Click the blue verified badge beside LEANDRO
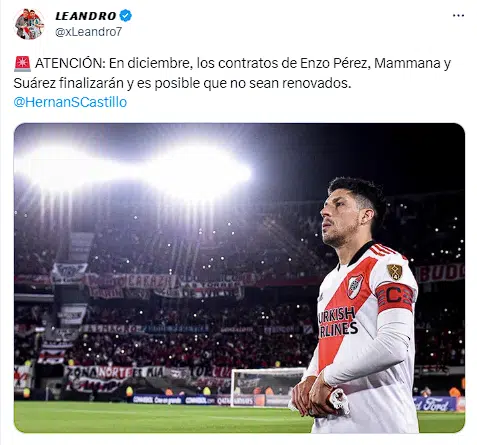 click(126, 16)
